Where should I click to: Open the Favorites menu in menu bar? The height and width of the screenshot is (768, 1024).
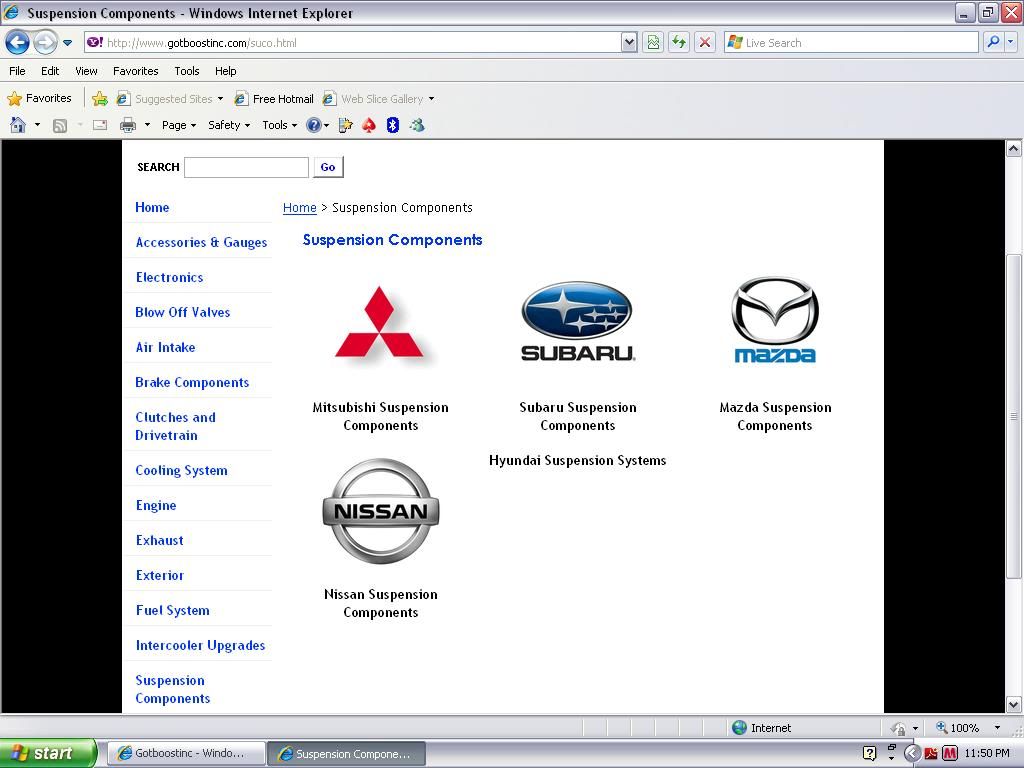tap(136, 71)
